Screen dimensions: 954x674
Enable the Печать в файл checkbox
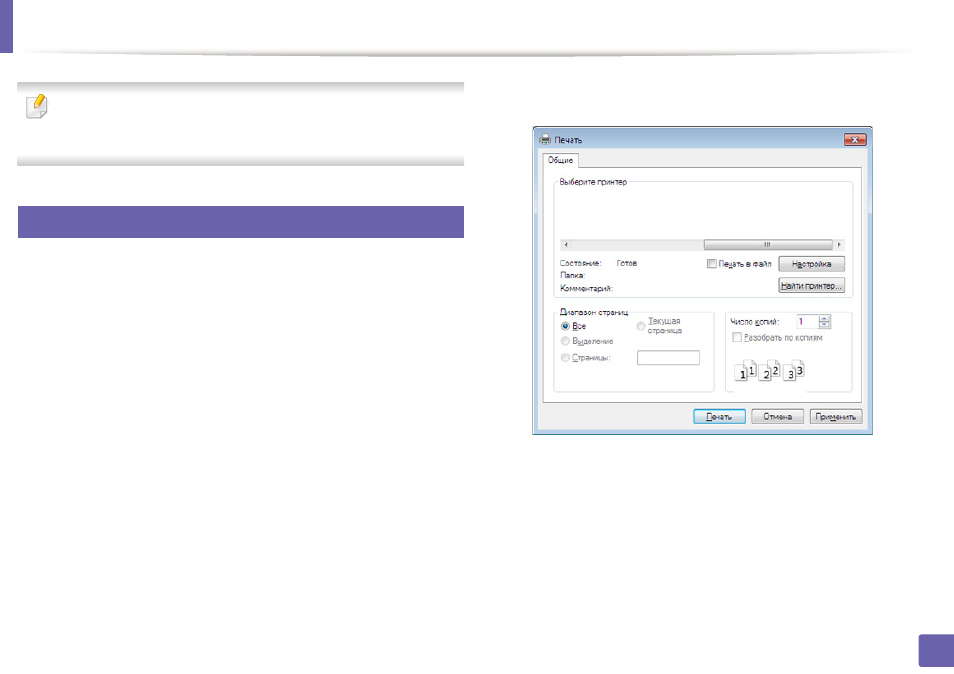click(x=711, y=263)
